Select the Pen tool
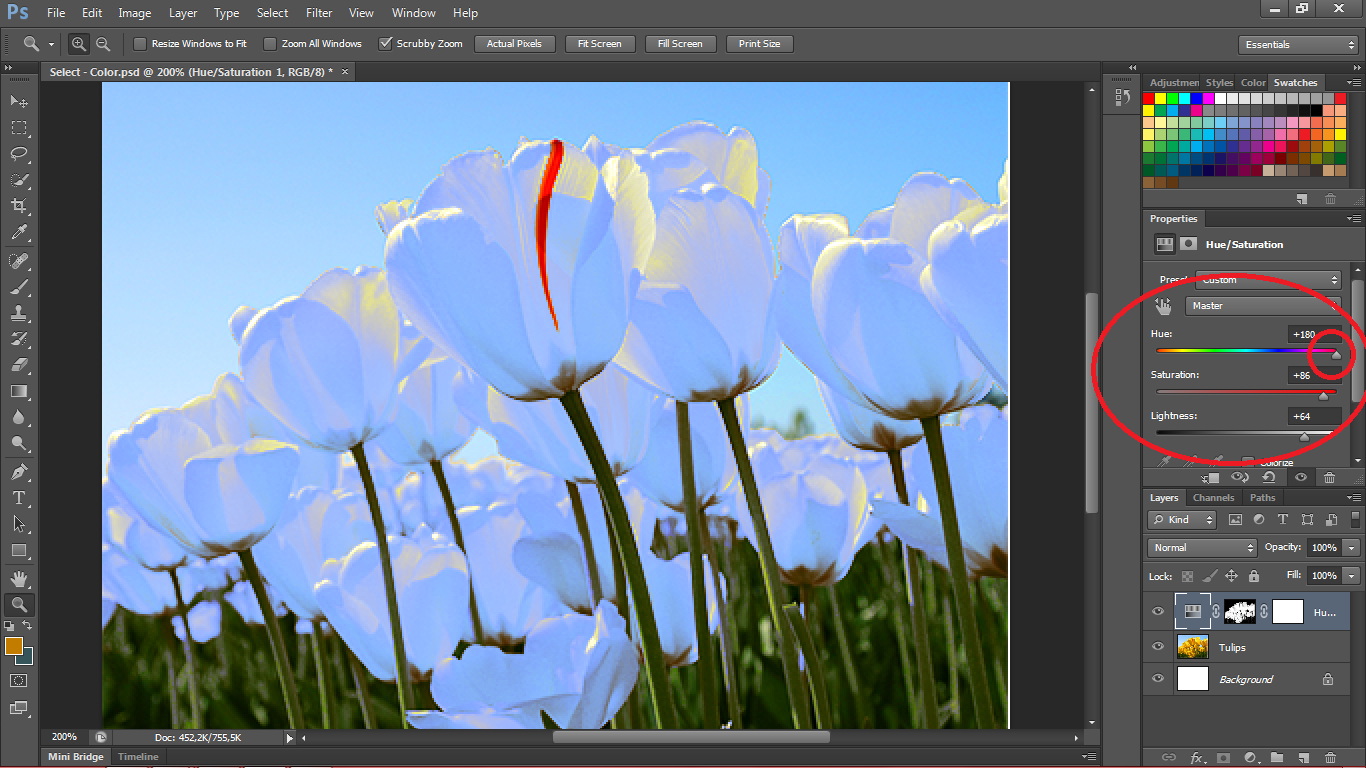1366x768 pixels. point(19,472)
